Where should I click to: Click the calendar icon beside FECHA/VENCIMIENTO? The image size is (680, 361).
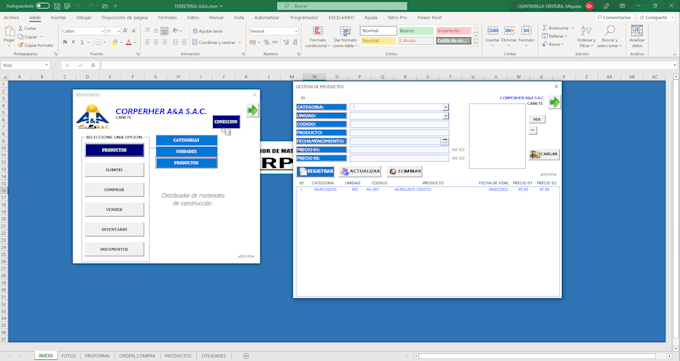[445, 141]
